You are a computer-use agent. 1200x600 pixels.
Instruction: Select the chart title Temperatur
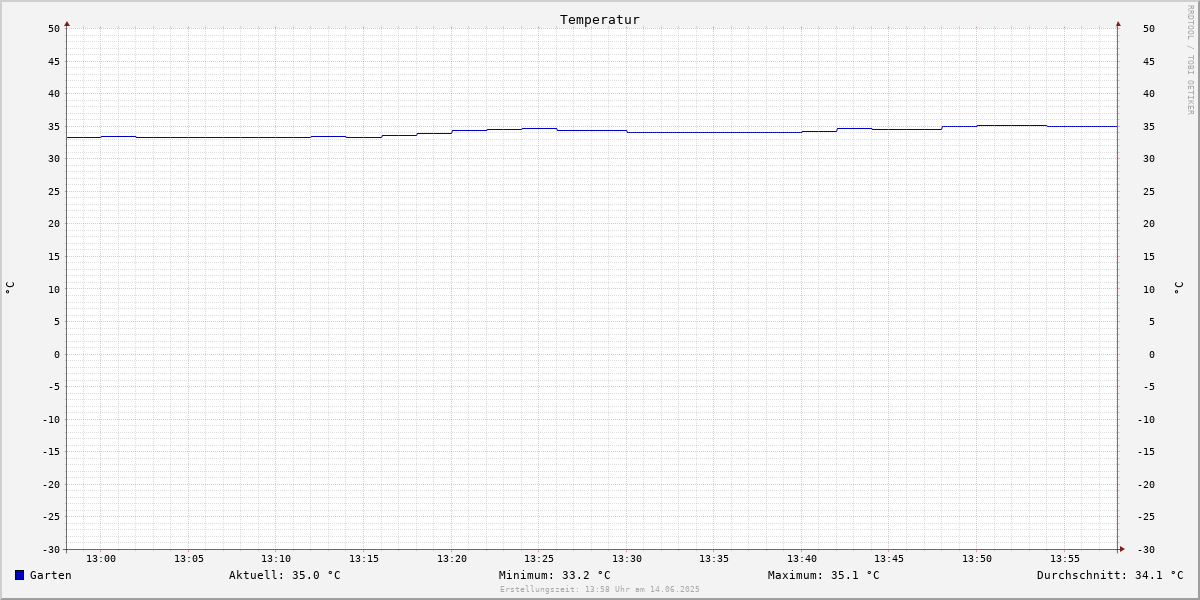tap(600, 19)
